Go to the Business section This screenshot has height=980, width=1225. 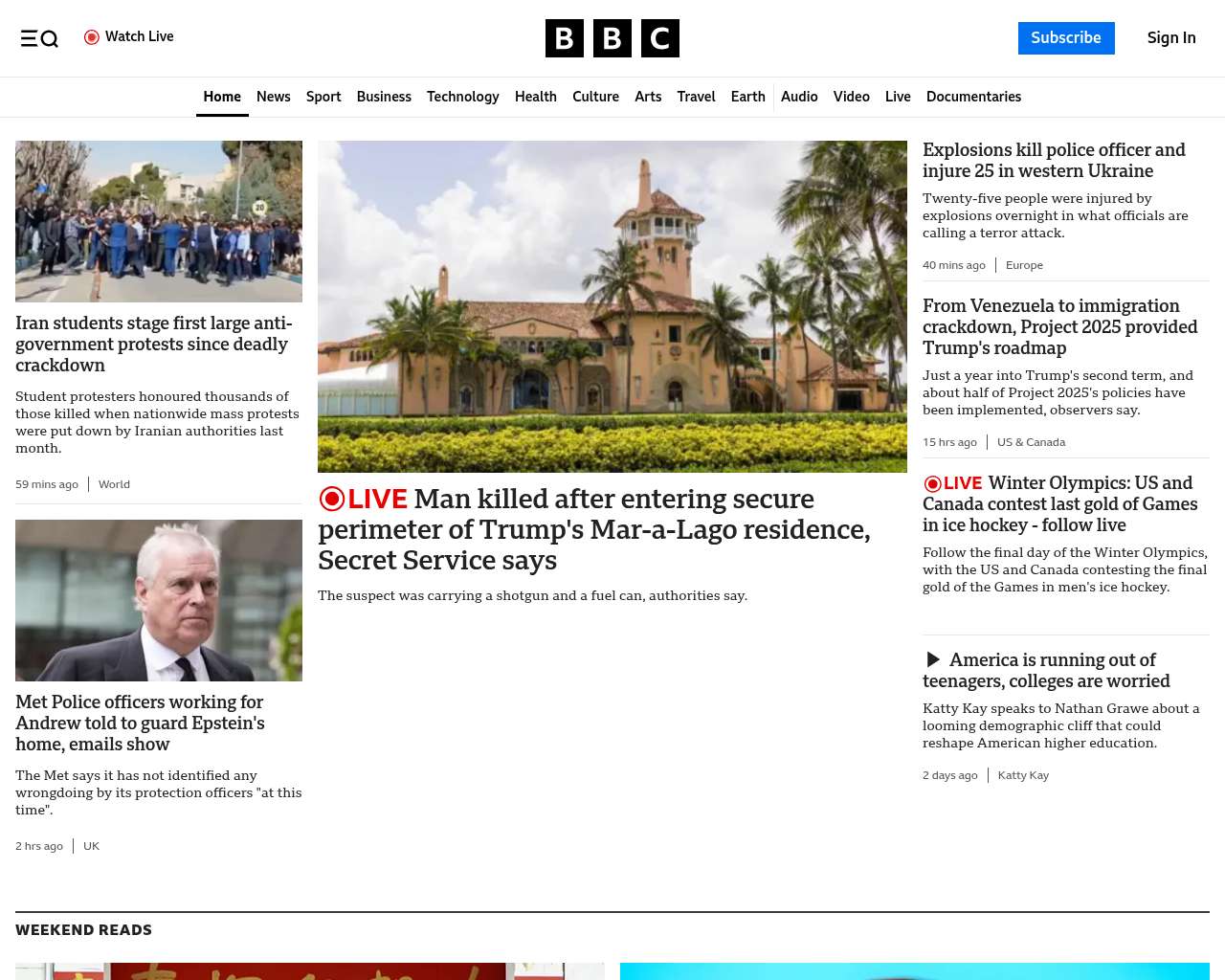(384, 97)
